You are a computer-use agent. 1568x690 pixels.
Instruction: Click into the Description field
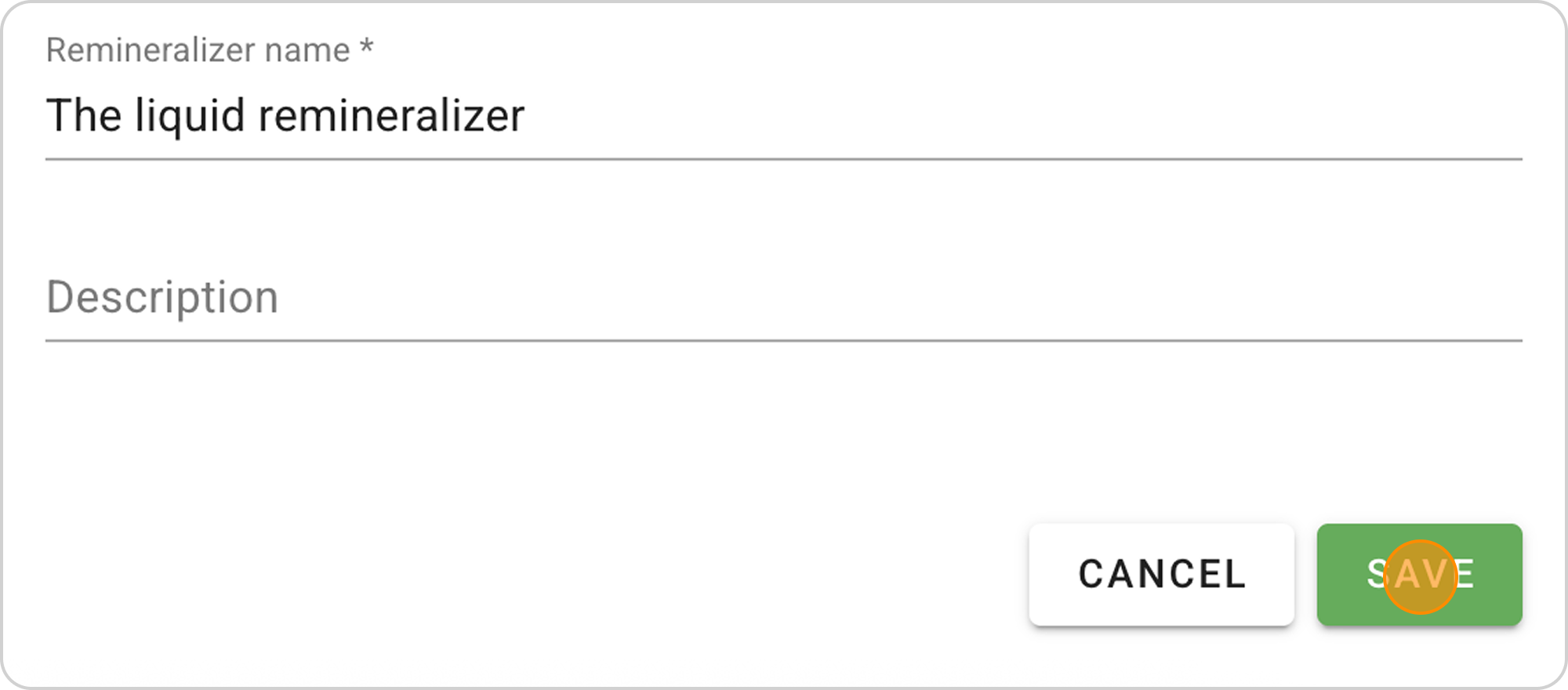pyautogui.click(x=784, y=298)
